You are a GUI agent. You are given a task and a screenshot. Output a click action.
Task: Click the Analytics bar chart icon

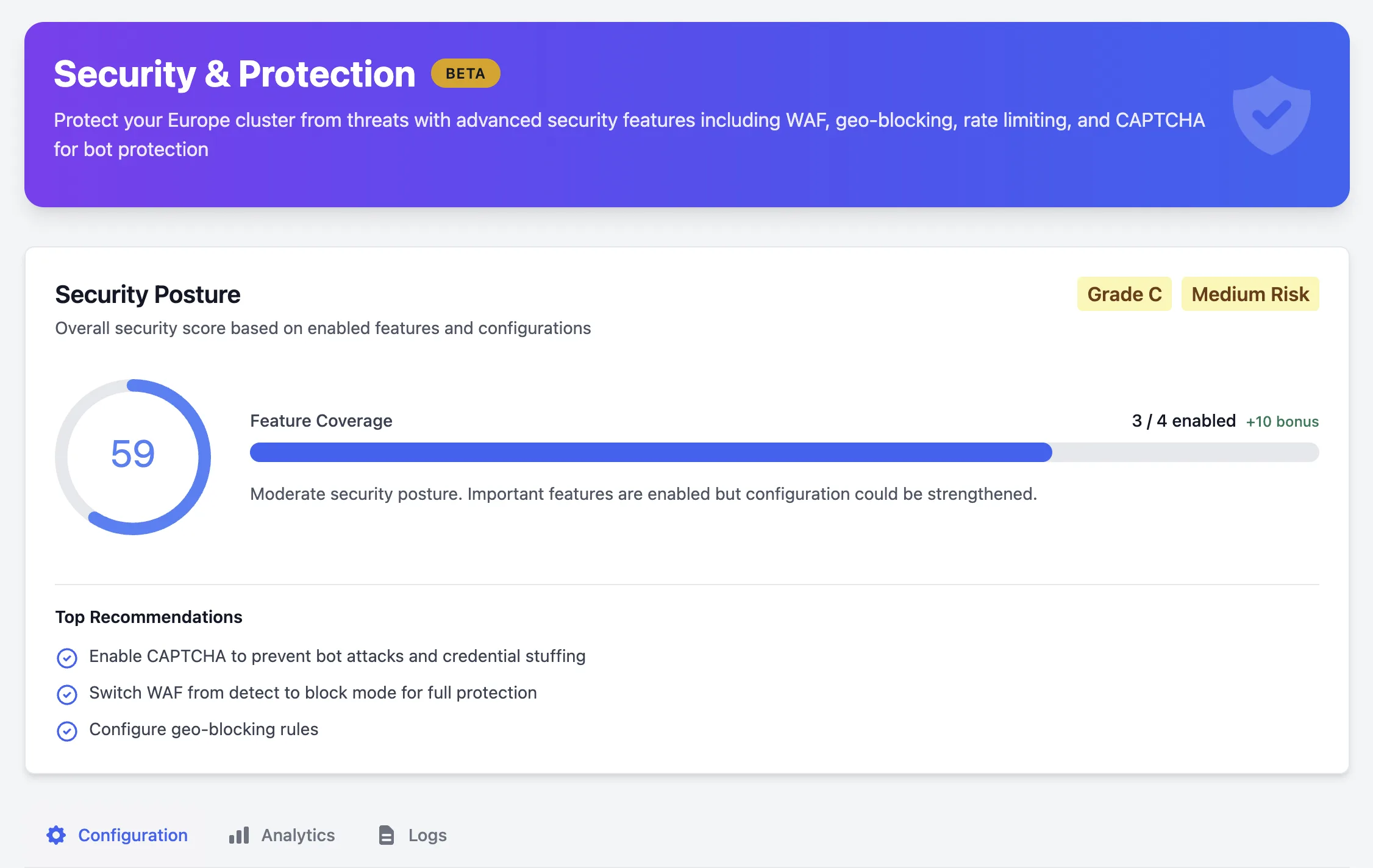pos(238,835)
